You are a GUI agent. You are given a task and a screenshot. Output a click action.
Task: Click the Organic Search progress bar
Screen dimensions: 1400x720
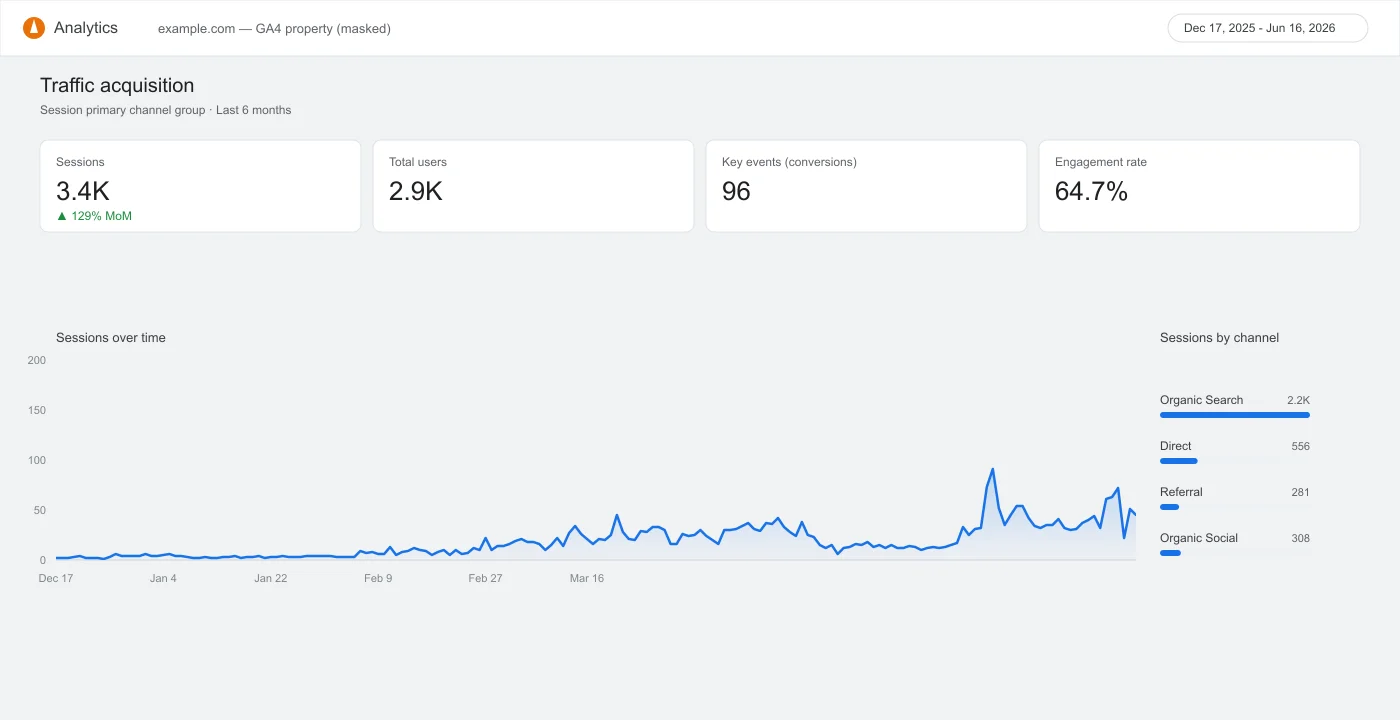[1235, 415]
